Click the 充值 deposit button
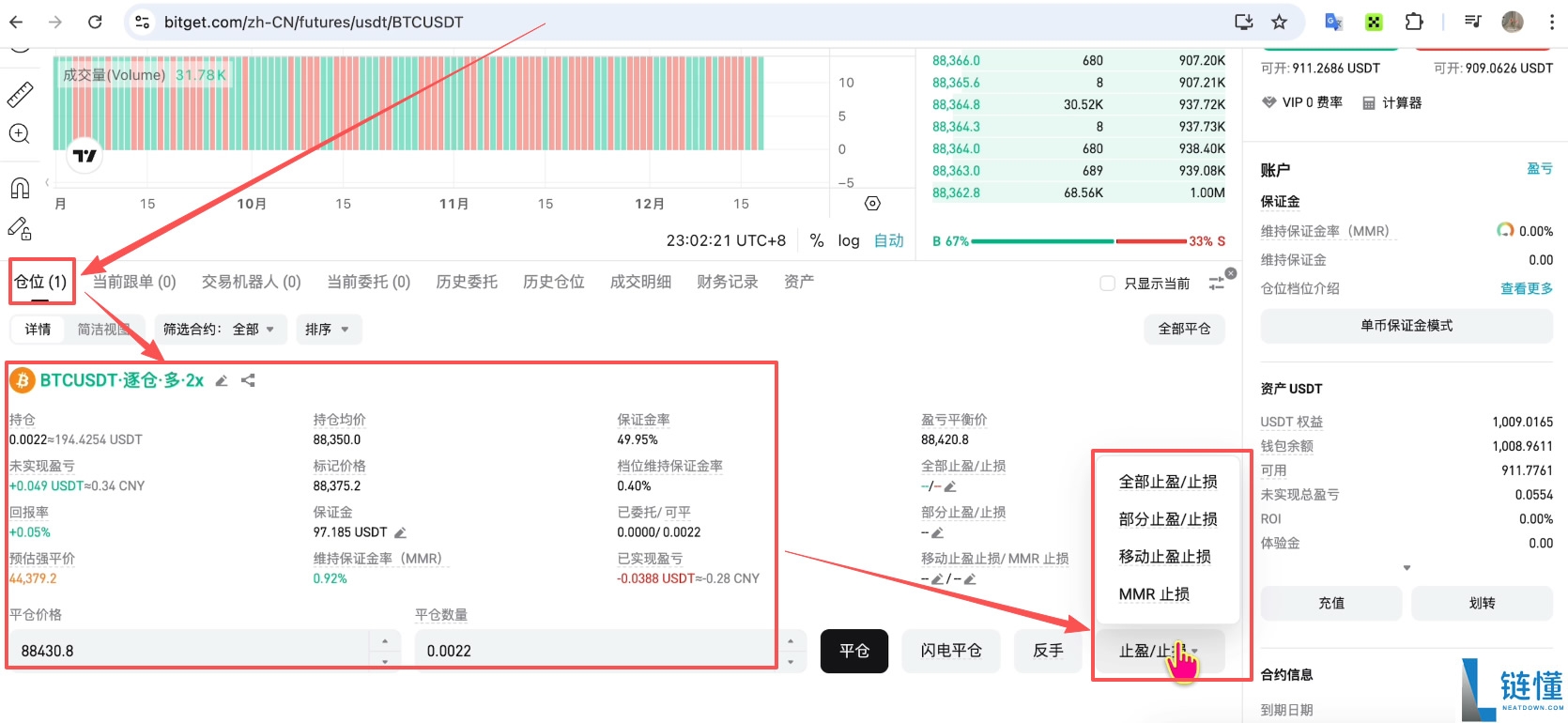The width and height of the screenshot is (1568, 723). click(x=1331, y=604)
